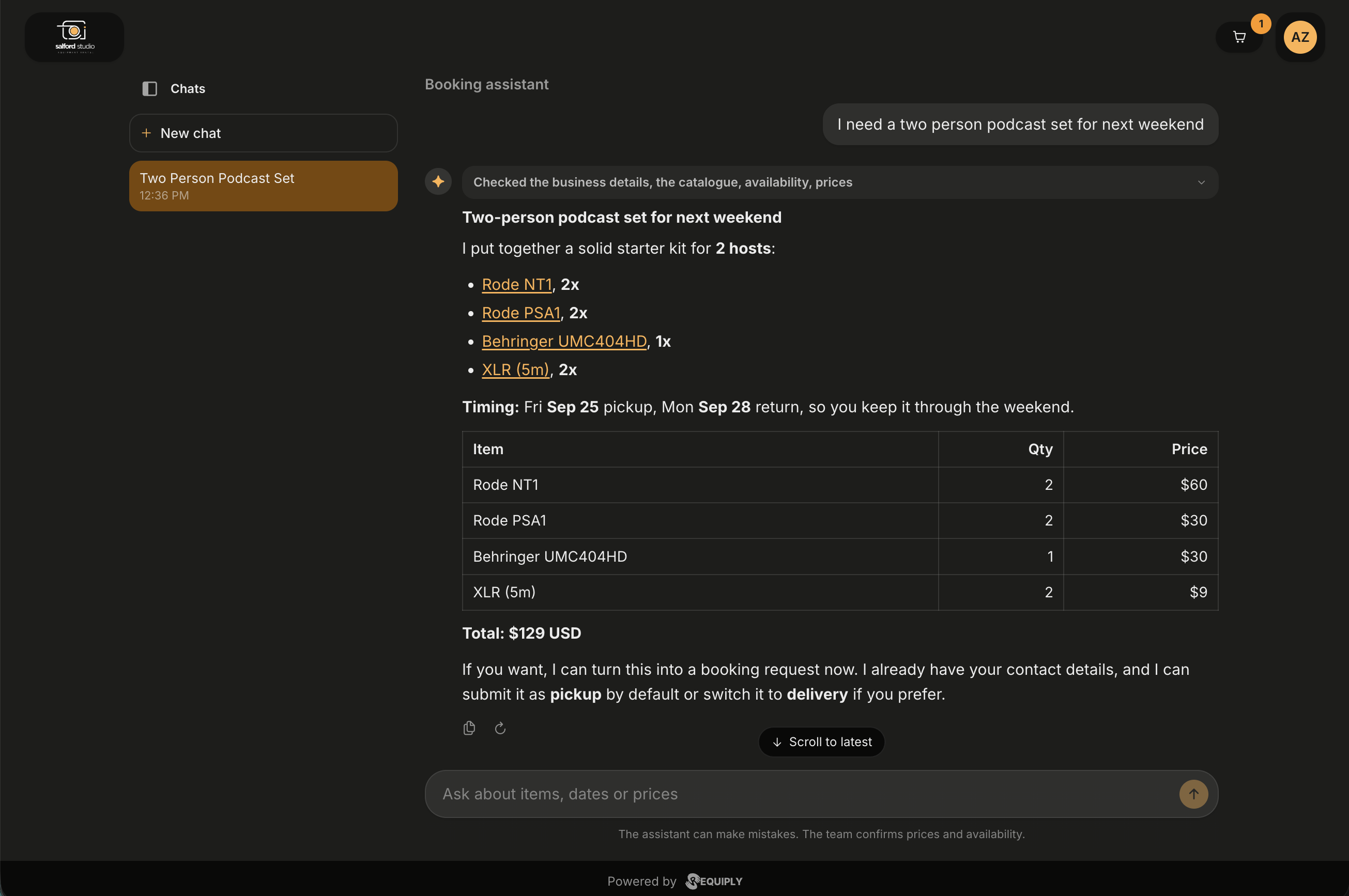Click the Booking assistant title
The height and width of the screenshot is (896, 1349).
(x=486, y=85)
